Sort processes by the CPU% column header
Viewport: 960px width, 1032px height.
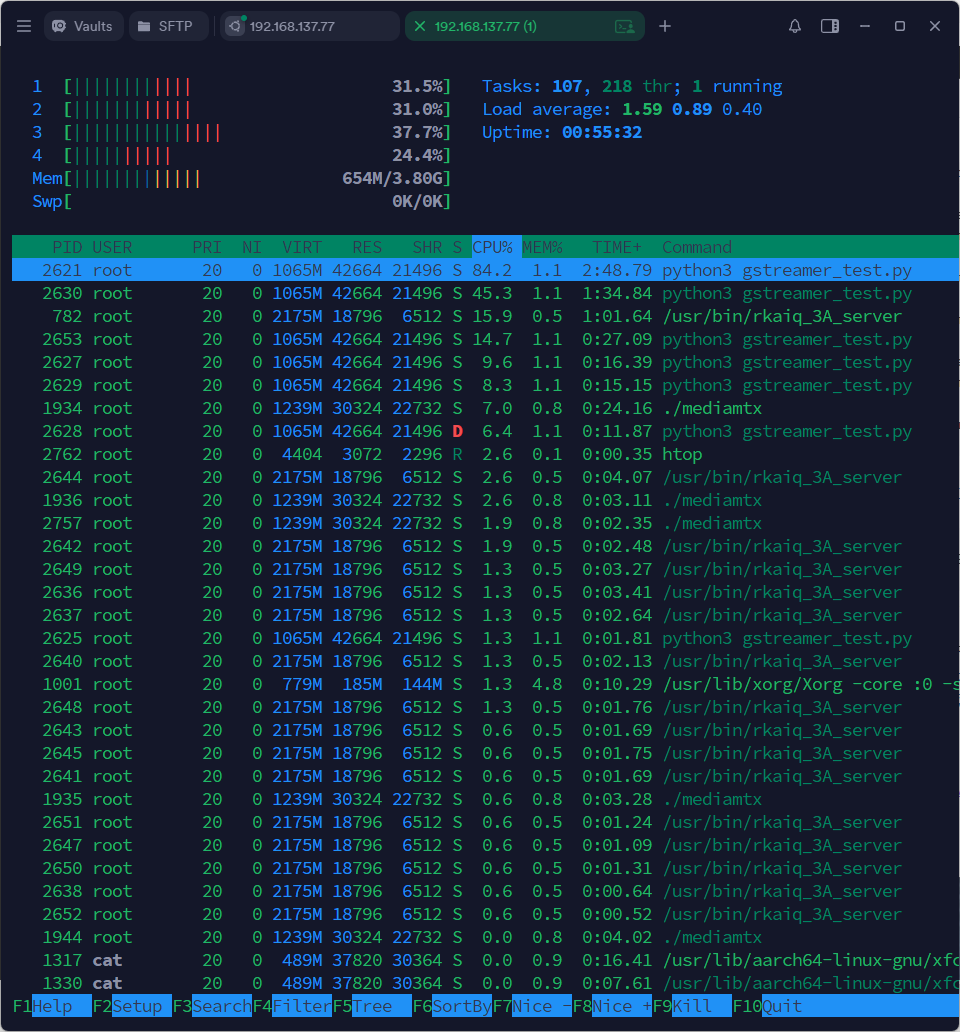pyautogui.click(x=493, y=247)
